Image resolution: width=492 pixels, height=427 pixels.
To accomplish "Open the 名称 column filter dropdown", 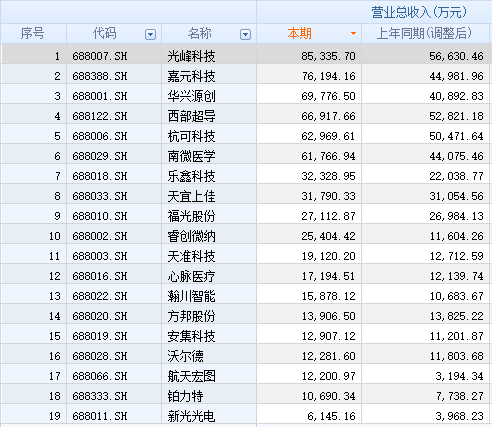I will (x=245, y=34).
